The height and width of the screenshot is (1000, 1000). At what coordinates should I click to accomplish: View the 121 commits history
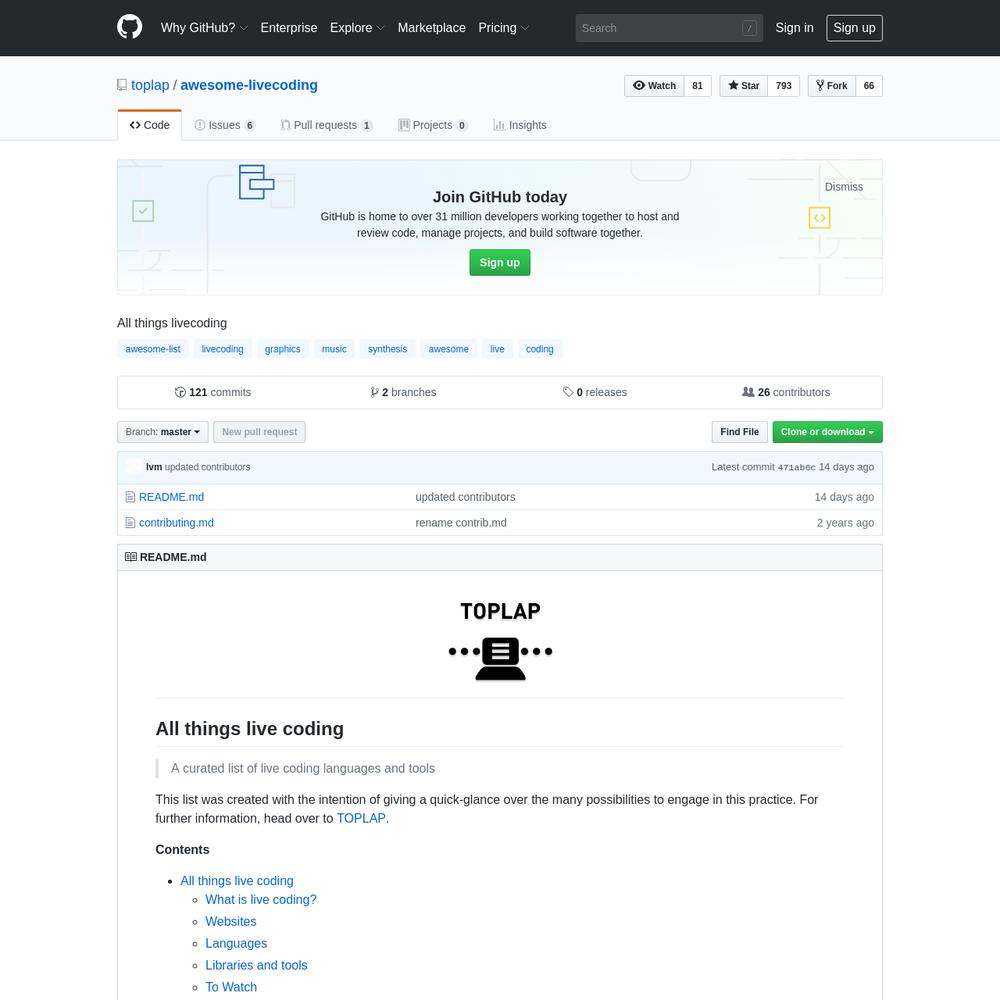213,392
